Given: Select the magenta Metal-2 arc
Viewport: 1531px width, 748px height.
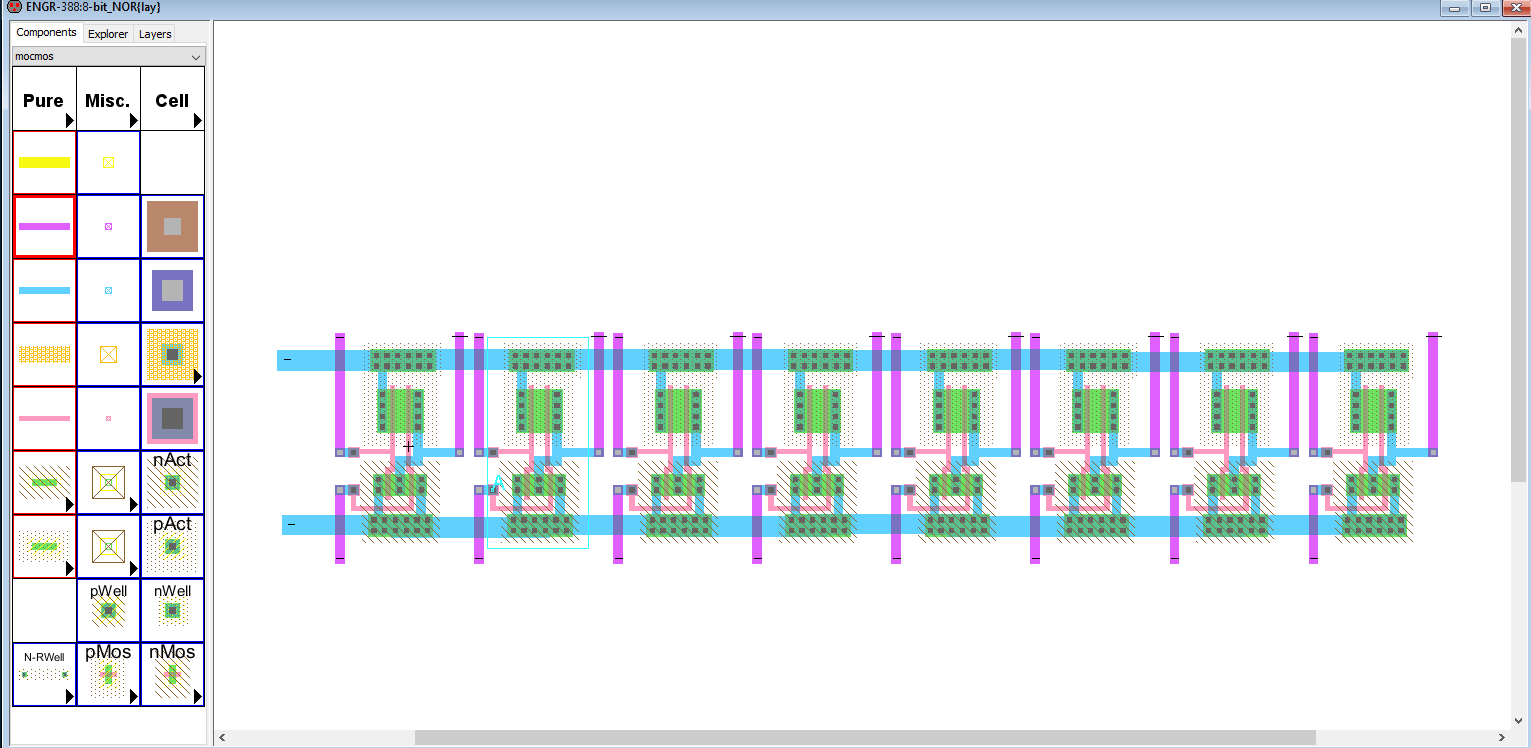Looking at the screenshot, I should click(44, 226).
